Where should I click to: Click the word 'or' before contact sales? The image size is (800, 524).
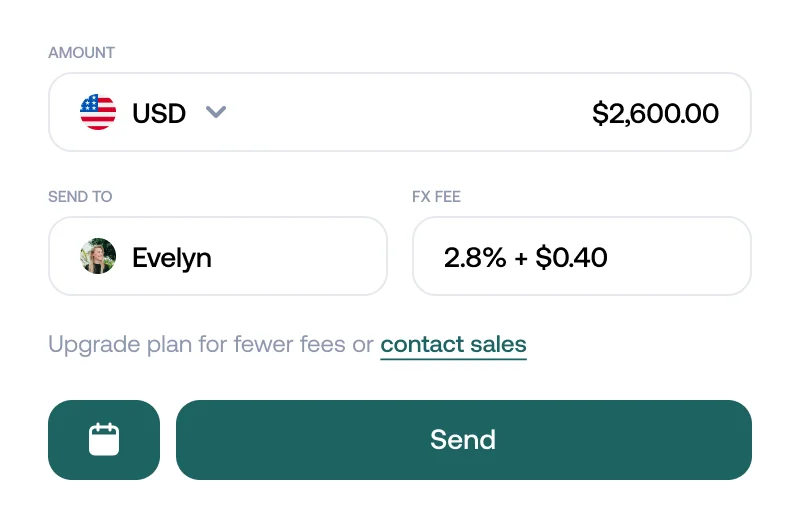tap(362, 345)
